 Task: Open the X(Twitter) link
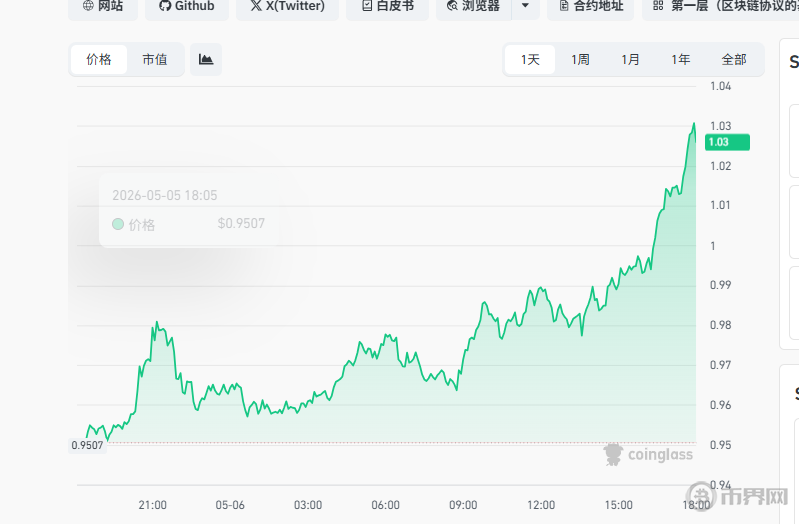287,7
